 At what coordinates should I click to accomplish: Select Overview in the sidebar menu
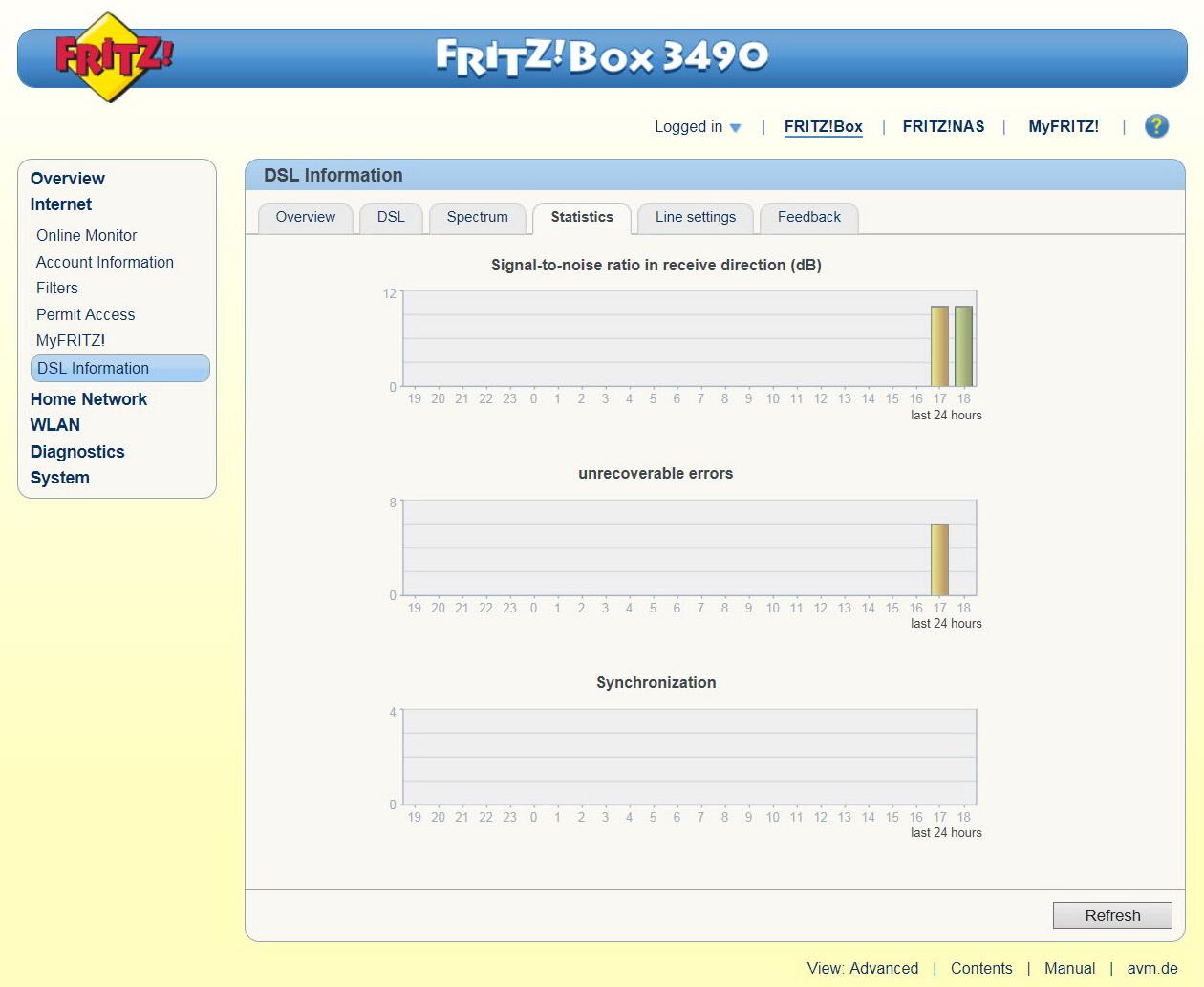(68, 179)
